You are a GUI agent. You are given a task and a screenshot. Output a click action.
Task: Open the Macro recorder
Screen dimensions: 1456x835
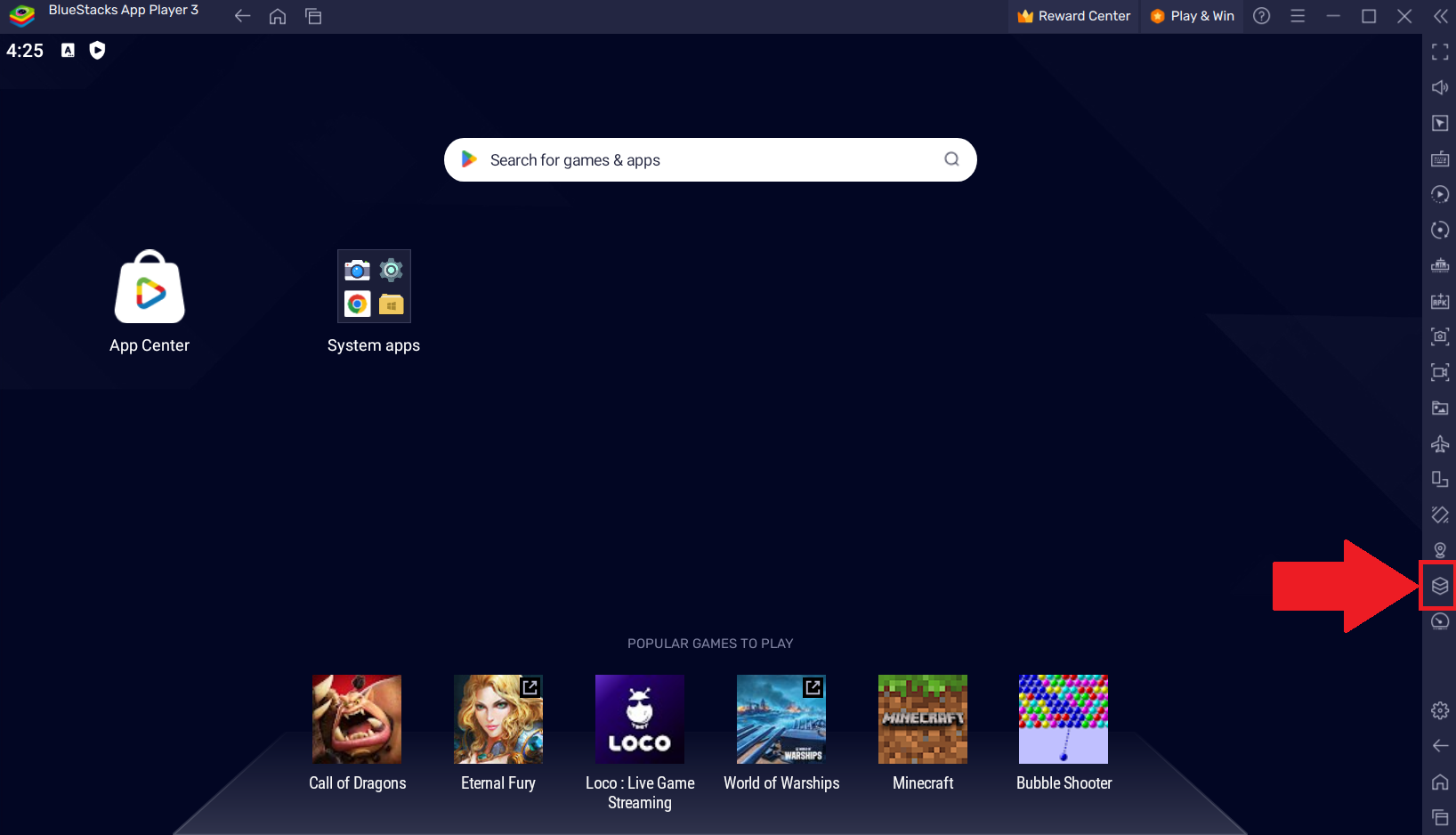[x=1440, y=193]
